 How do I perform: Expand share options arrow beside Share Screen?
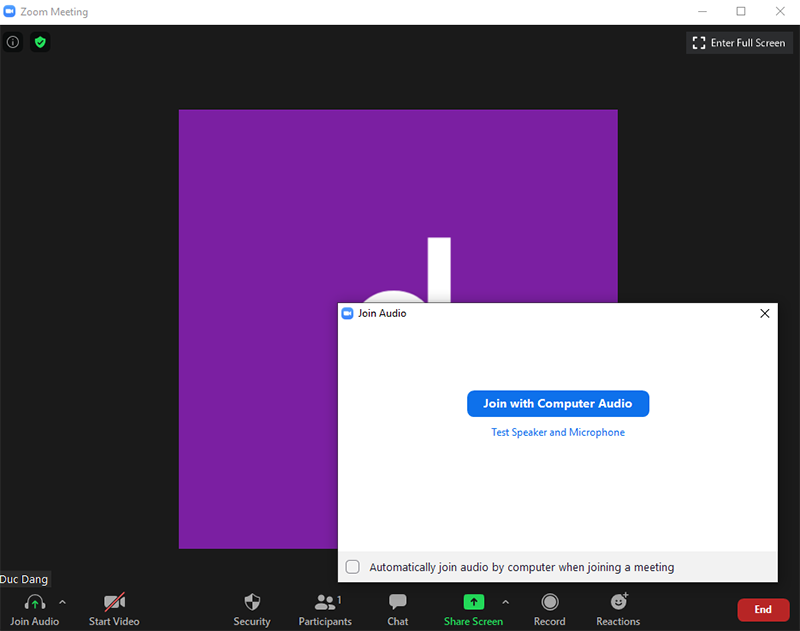pyautogui.click(x=505, y=602)
